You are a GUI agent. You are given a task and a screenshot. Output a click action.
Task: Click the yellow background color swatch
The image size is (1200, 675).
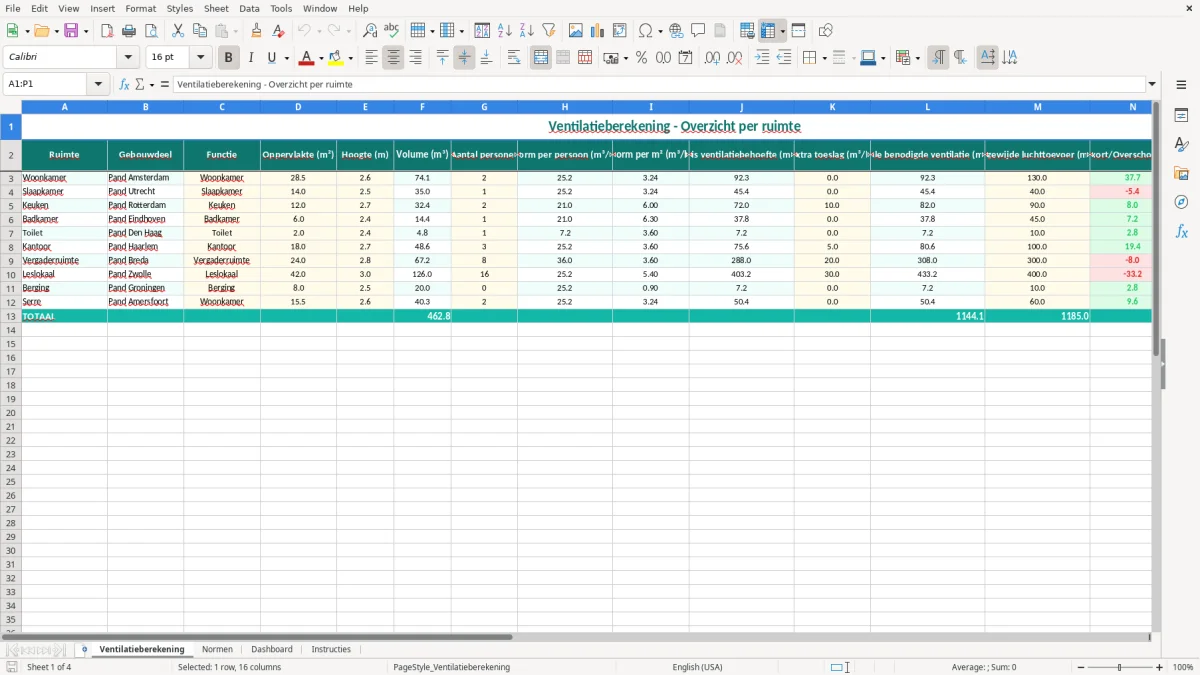(x=337, y=58)
